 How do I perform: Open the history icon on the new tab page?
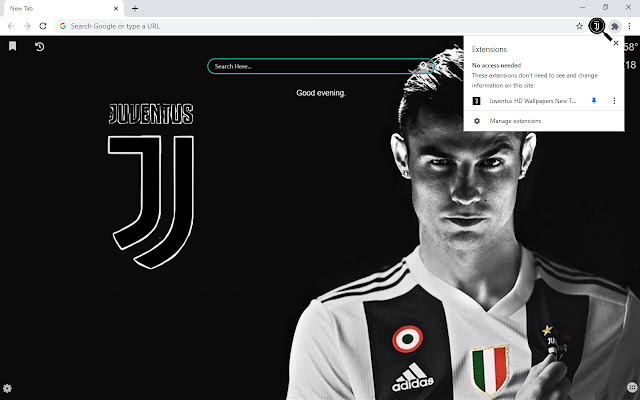pos(39,47)
